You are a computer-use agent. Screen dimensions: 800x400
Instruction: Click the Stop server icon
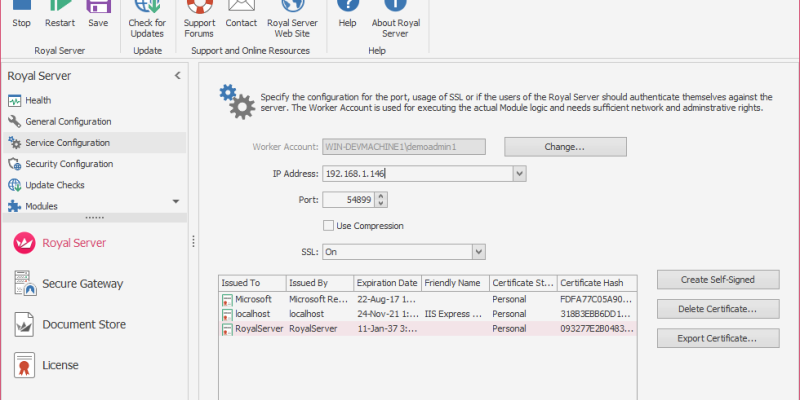tap(21, 8)
